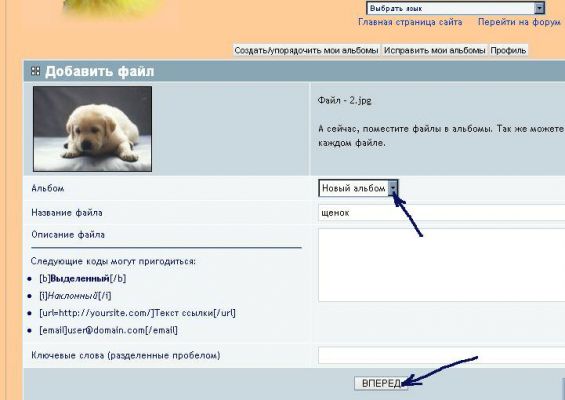
Task: Click the ВПЕРЕД button
Action: coord(381,383)
